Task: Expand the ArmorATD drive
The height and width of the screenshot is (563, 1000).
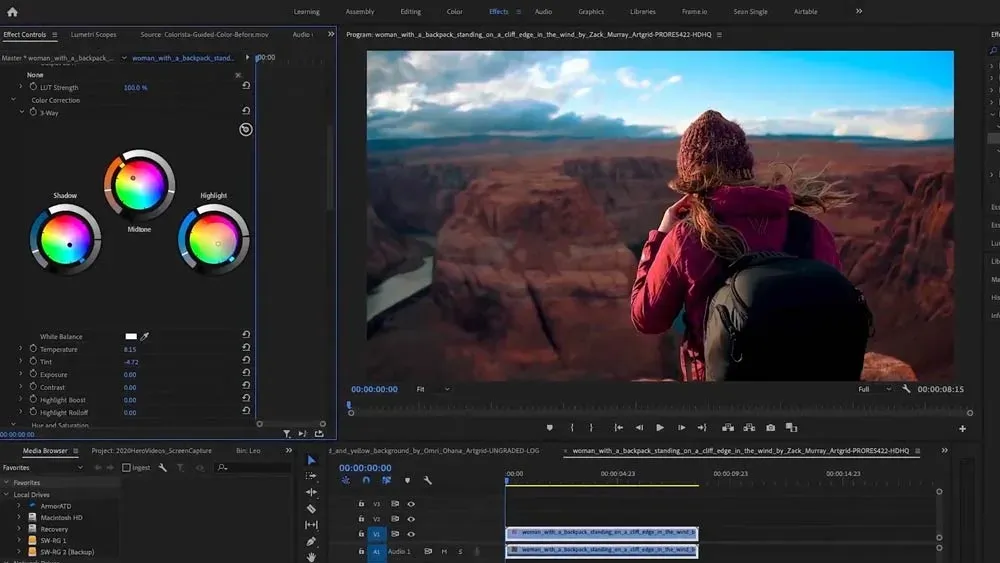Action: 18,506
